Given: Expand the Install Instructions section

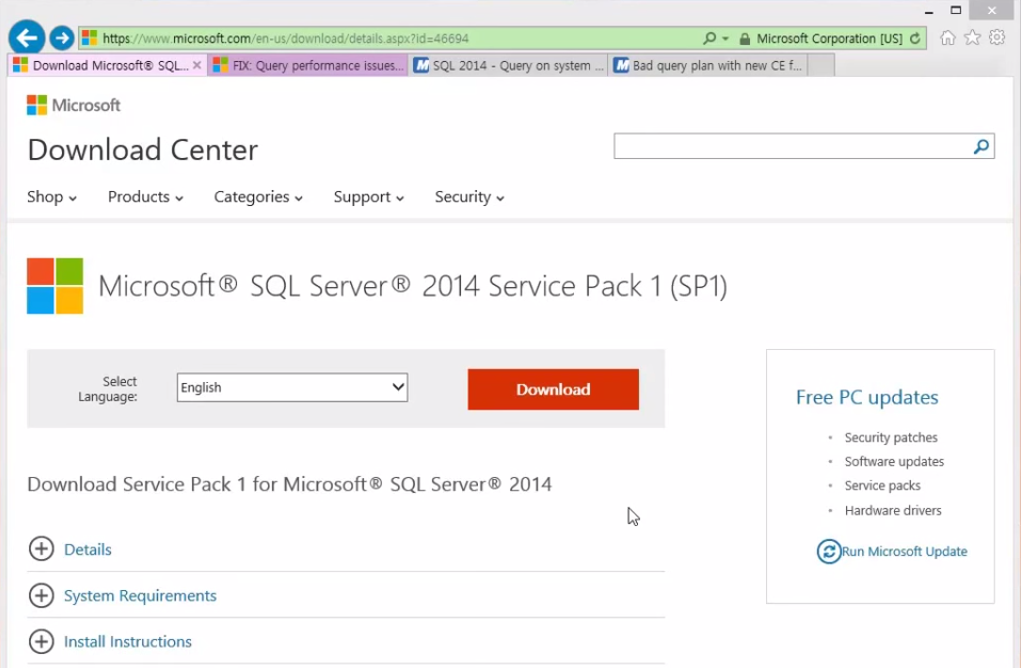Looking at the screenshot, I should 127,642.
